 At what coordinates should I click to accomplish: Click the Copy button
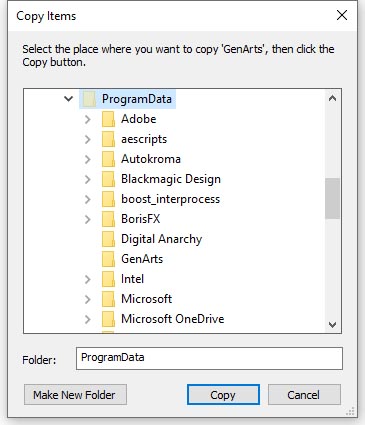[223, 395]
